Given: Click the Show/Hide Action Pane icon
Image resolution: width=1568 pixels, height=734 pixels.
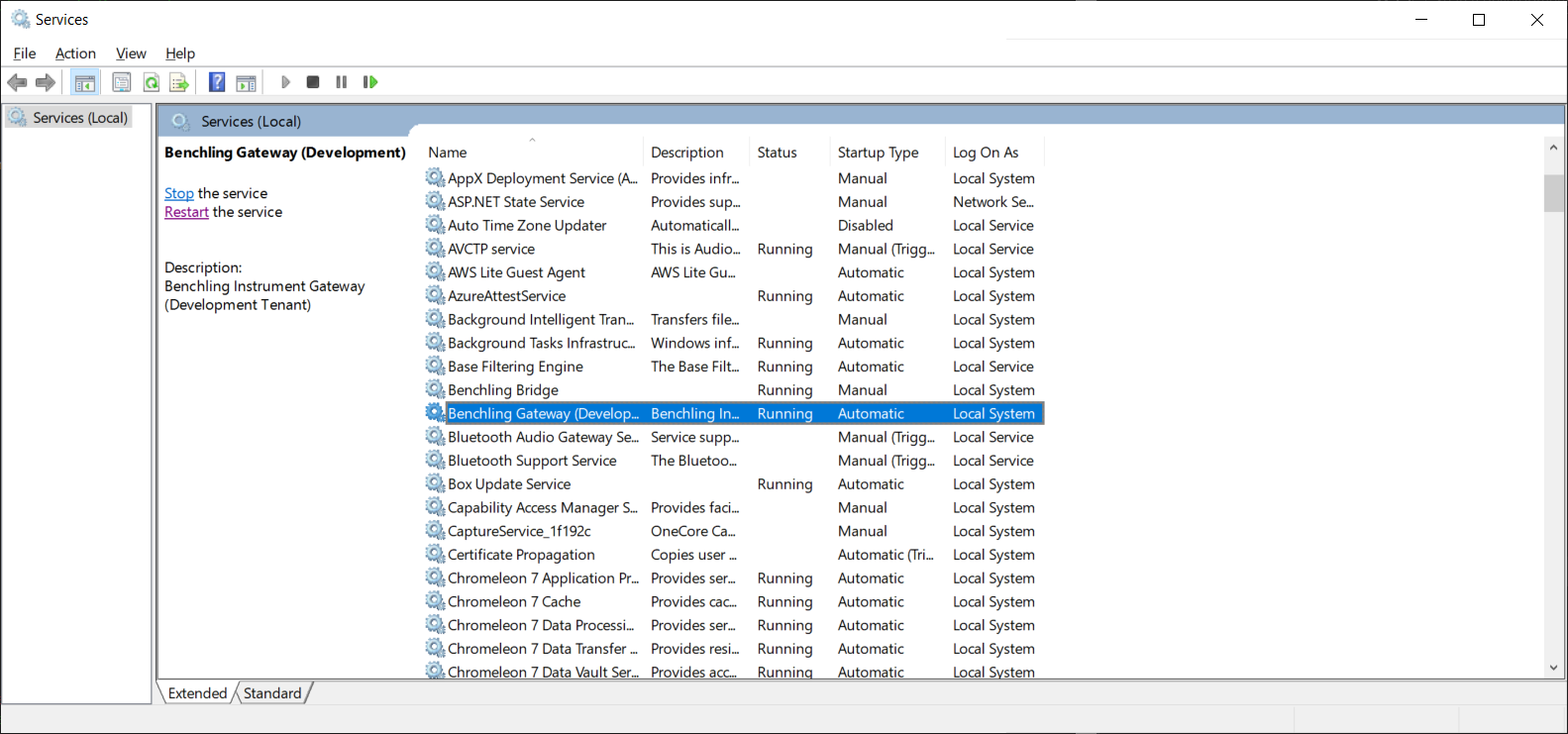Looking at the screenshot, I should (246, 82).
